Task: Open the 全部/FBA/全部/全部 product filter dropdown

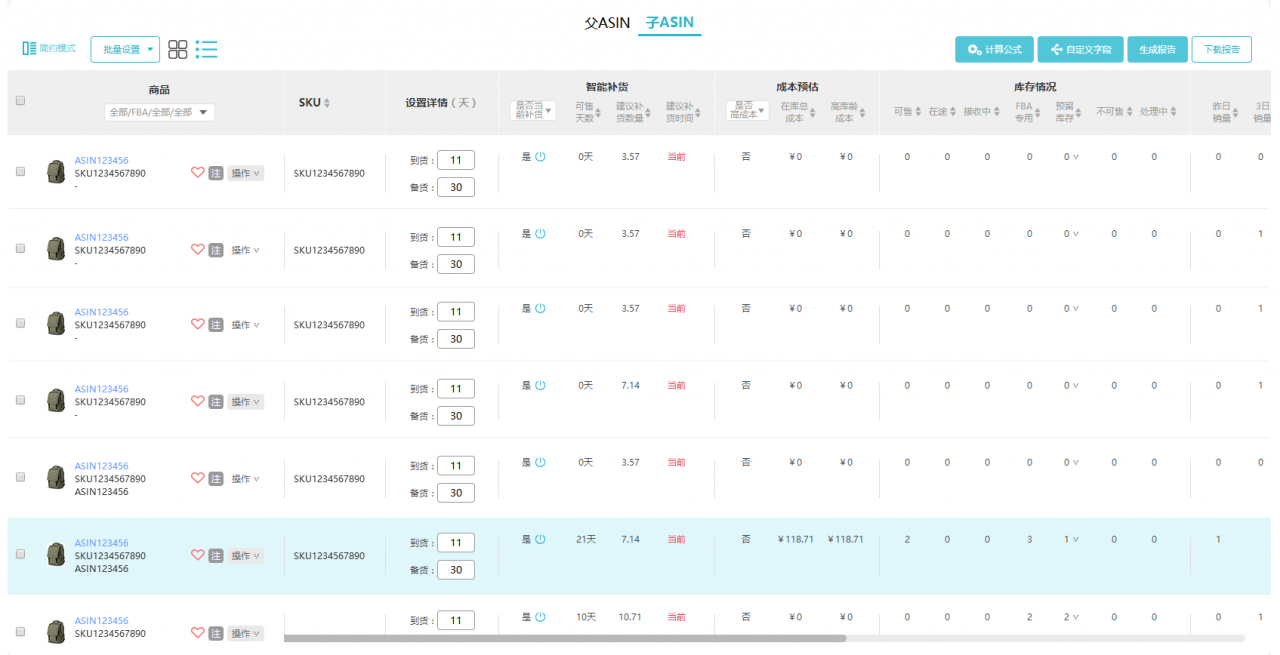Action: 159,113
